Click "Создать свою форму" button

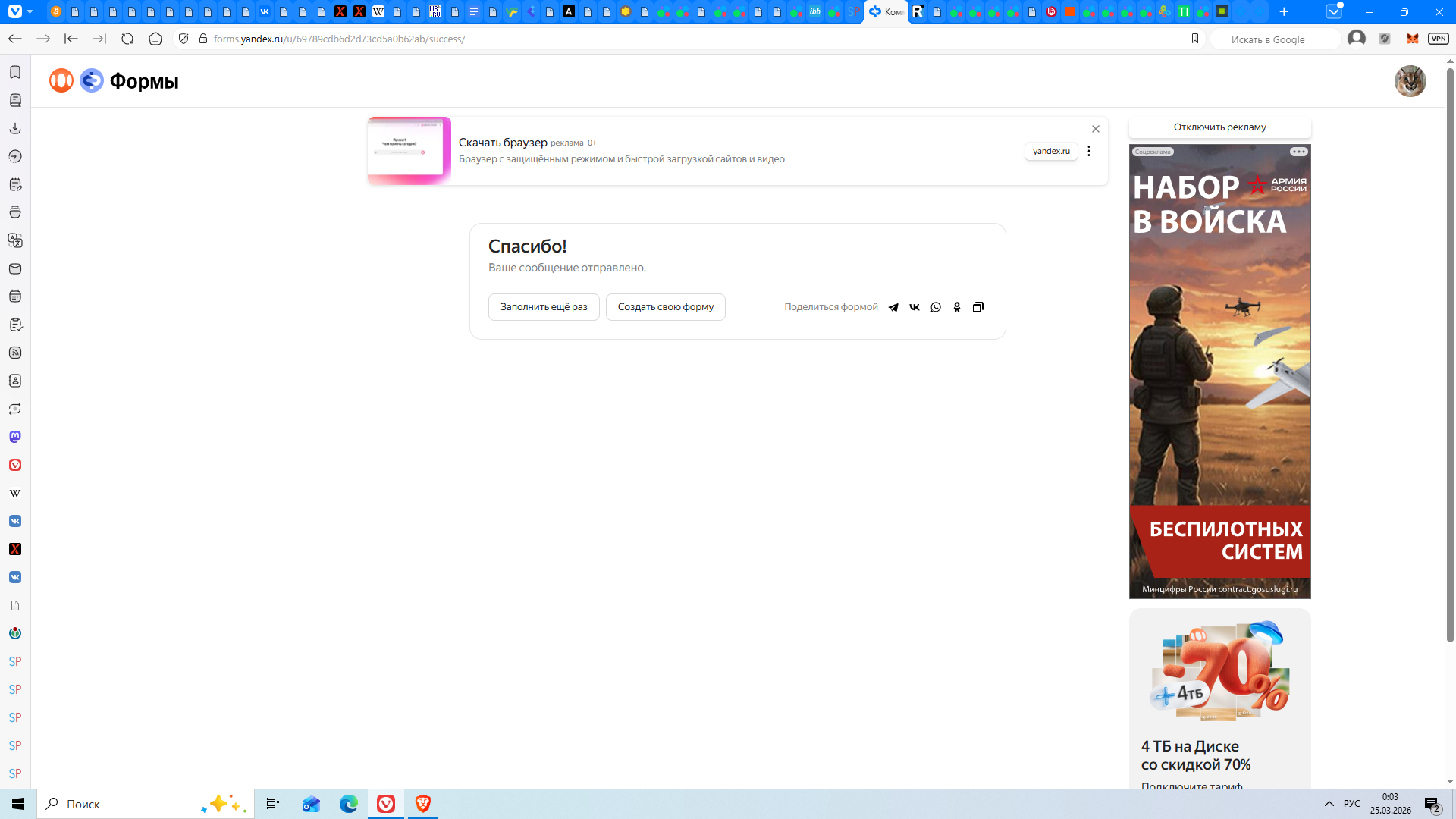click(x=665, y=307)
